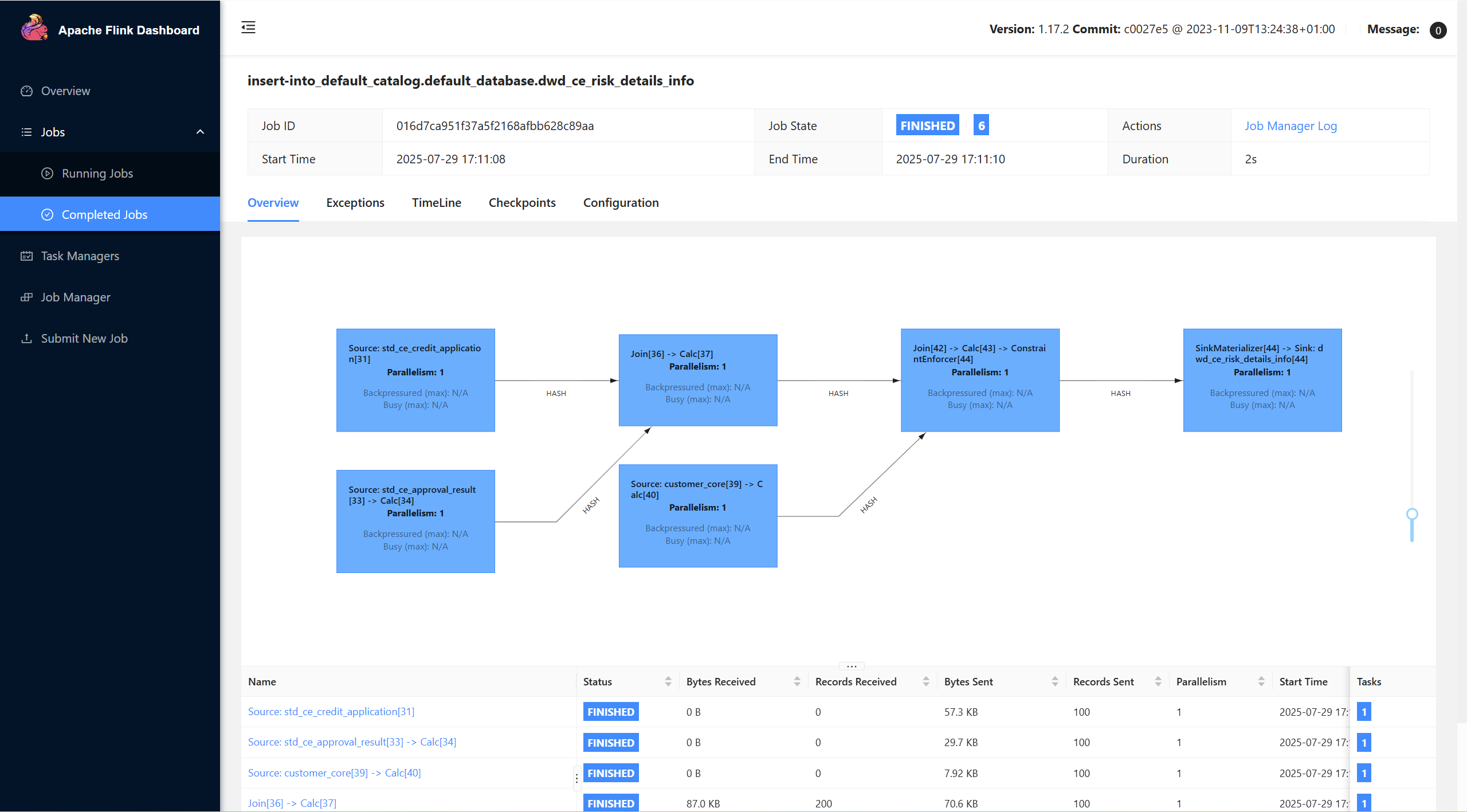Viewport: 1467px width, 812px height.
Task: Select the Overview dashboard icon in sidebar
Action: pos(26,91)
